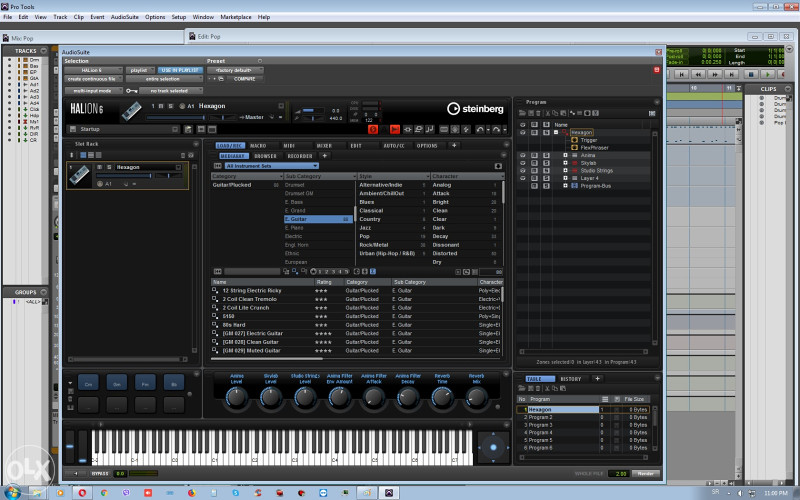Select 2 Coil Clean Tremolo preset row

[x=357, y=299]
